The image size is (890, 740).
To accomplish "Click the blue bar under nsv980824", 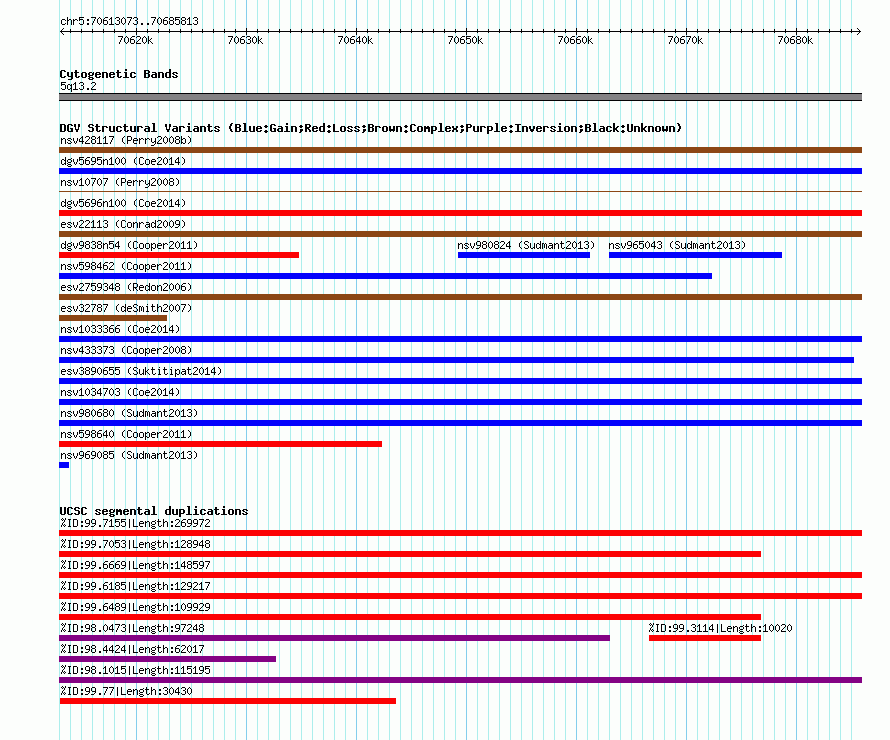I will [524, 255].
